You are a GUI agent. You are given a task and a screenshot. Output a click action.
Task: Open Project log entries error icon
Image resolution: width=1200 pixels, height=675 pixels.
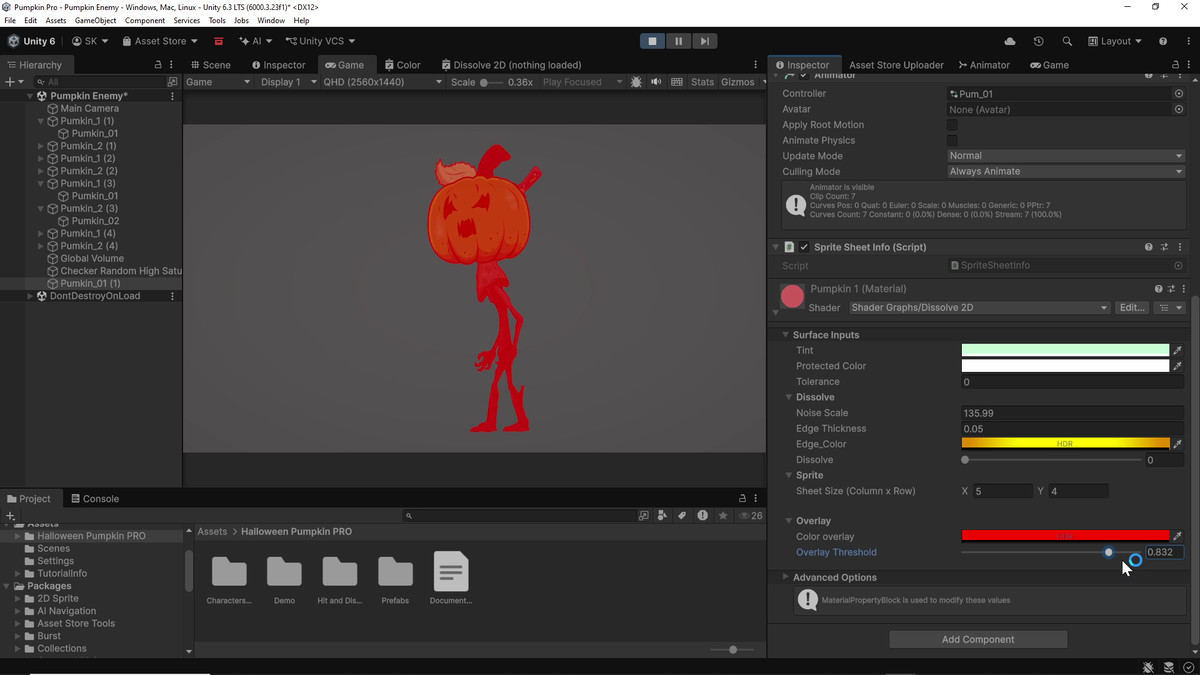(702, 516)
